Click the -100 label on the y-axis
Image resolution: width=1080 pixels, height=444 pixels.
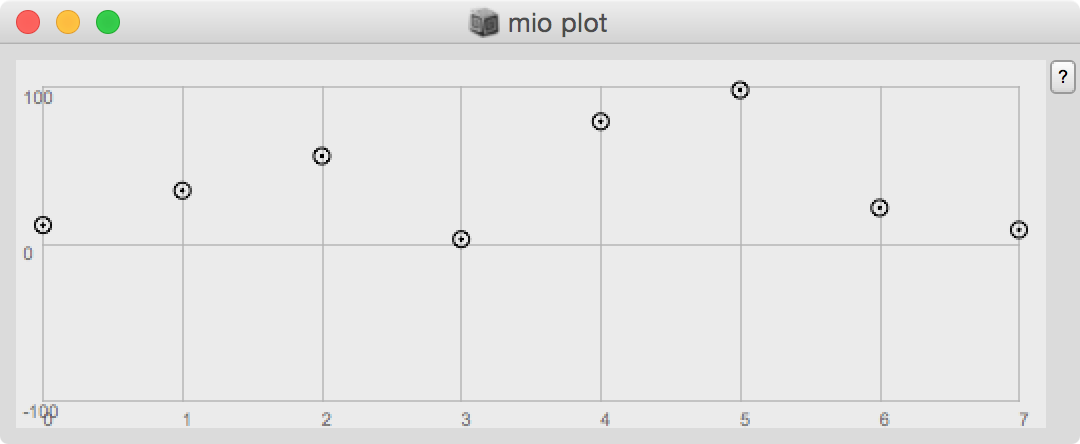(41, 412)
